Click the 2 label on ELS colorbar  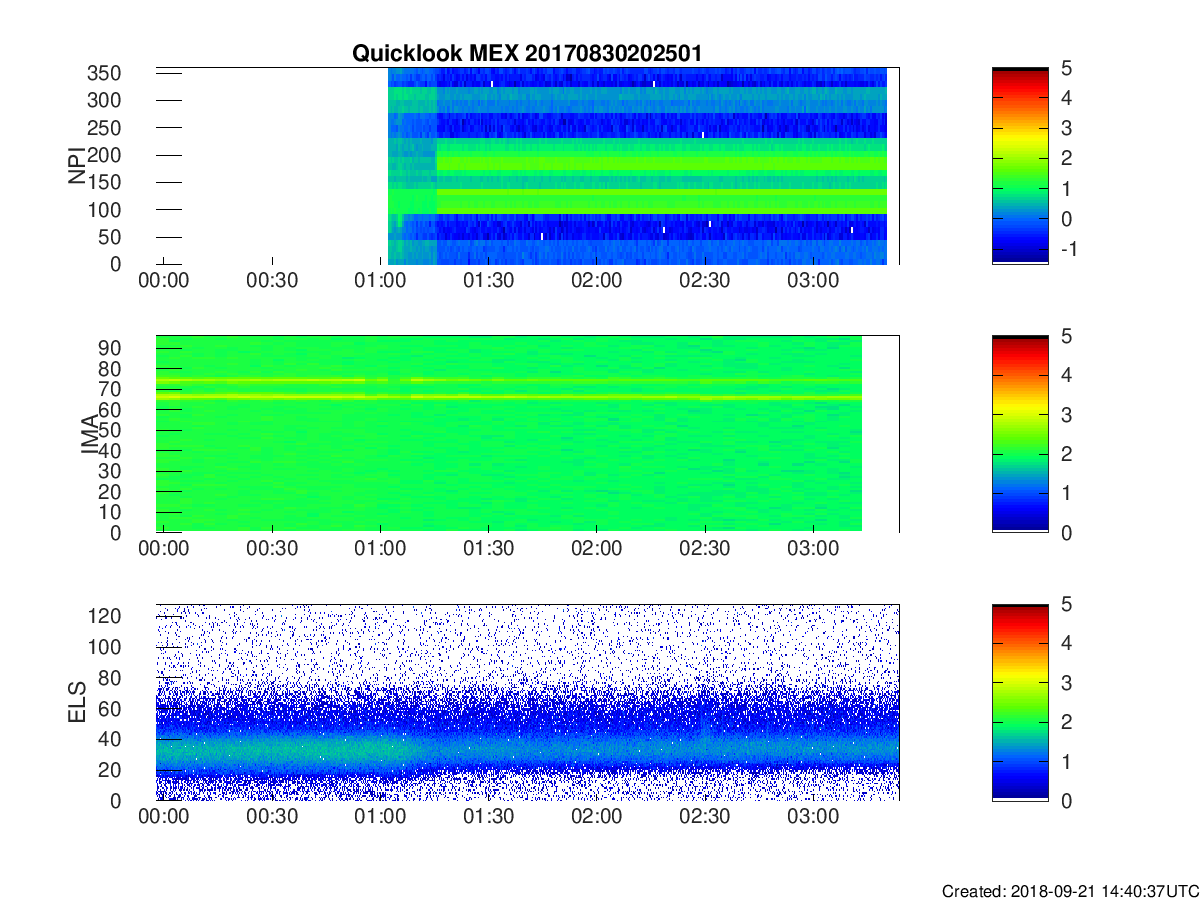pos(1067,722)
